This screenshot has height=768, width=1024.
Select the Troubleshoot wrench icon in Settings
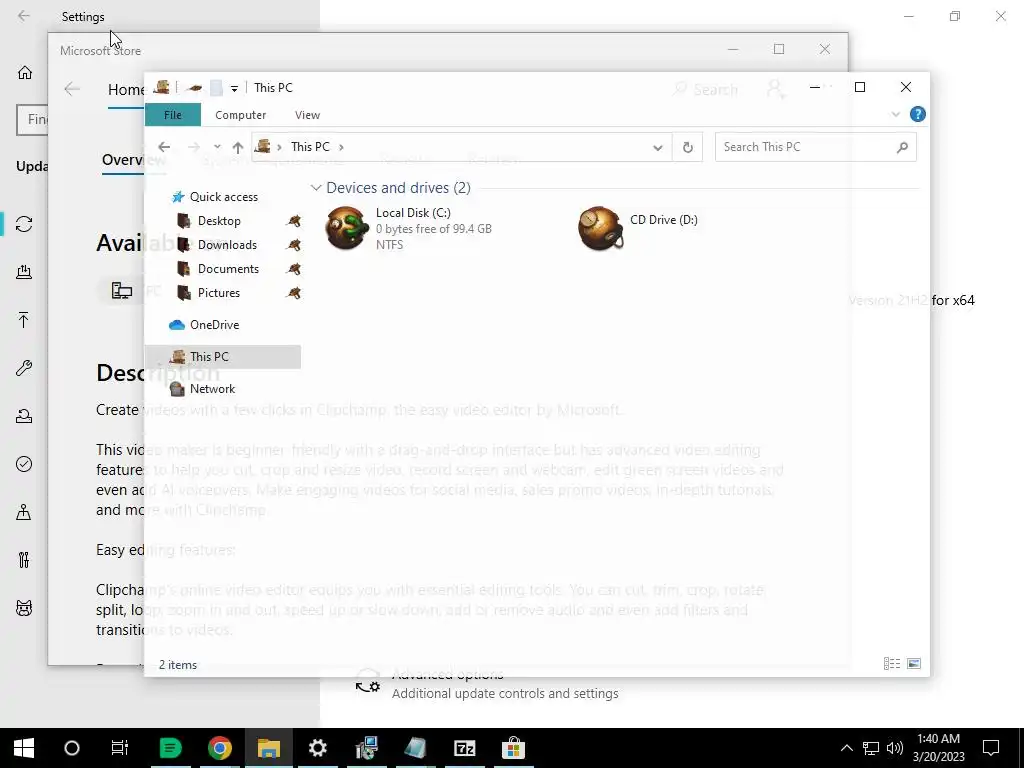pos(24,368)
